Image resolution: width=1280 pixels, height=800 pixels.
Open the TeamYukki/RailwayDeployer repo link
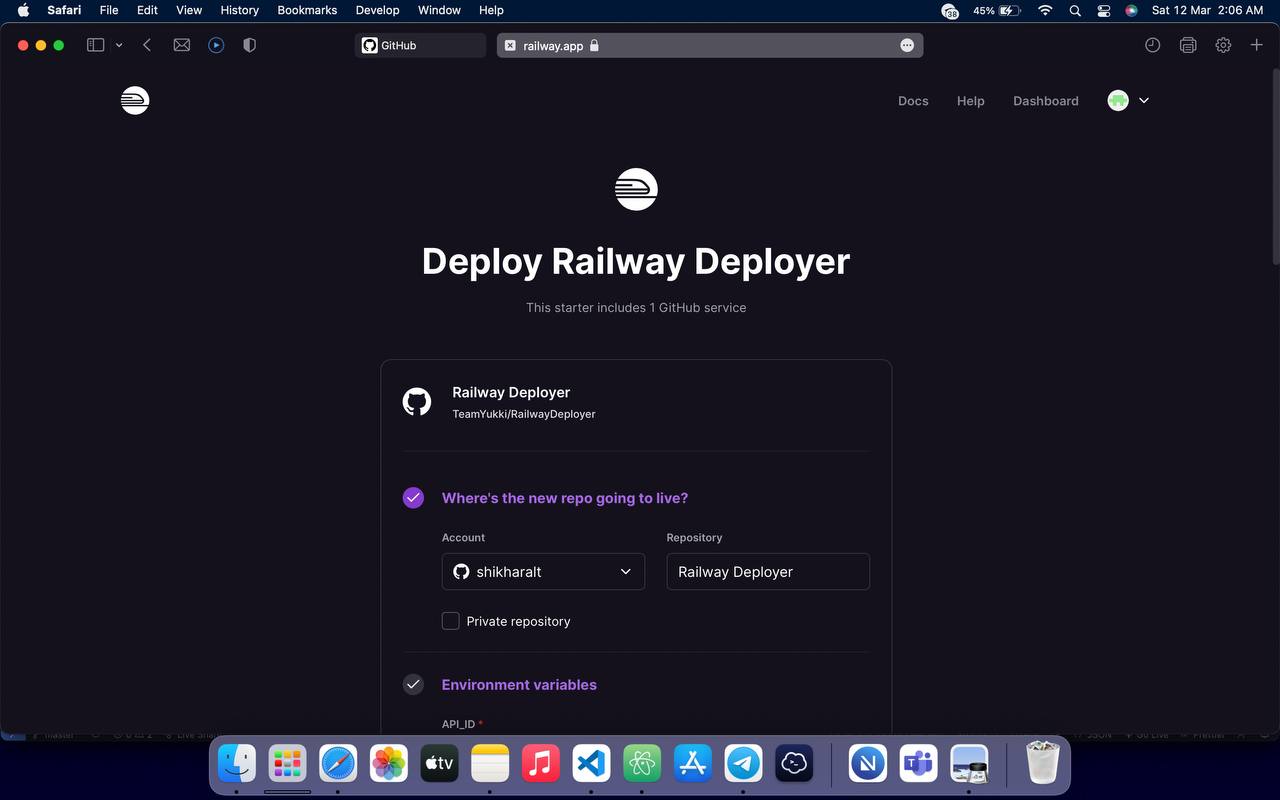coord(524,414)
